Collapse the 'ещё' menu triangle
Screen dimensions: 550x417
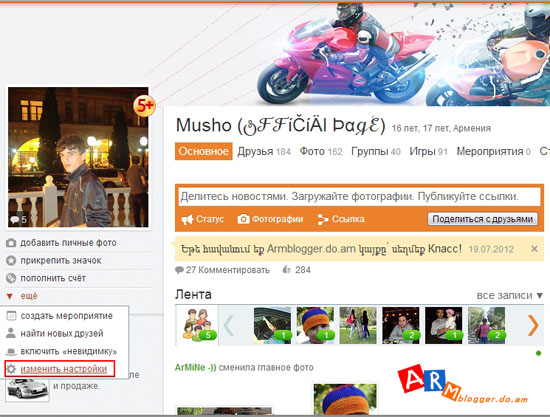[10, 296]
